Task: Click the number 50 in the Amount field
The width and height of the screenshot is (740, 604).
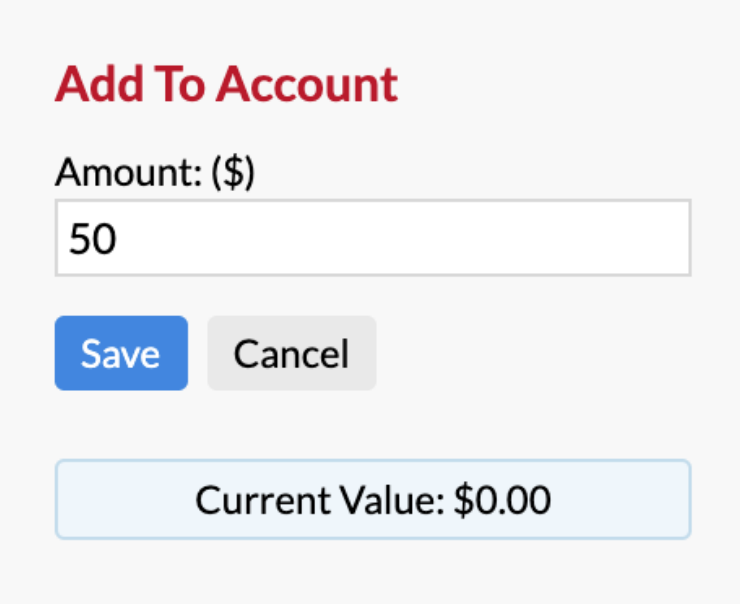Action: coord(92,239)
